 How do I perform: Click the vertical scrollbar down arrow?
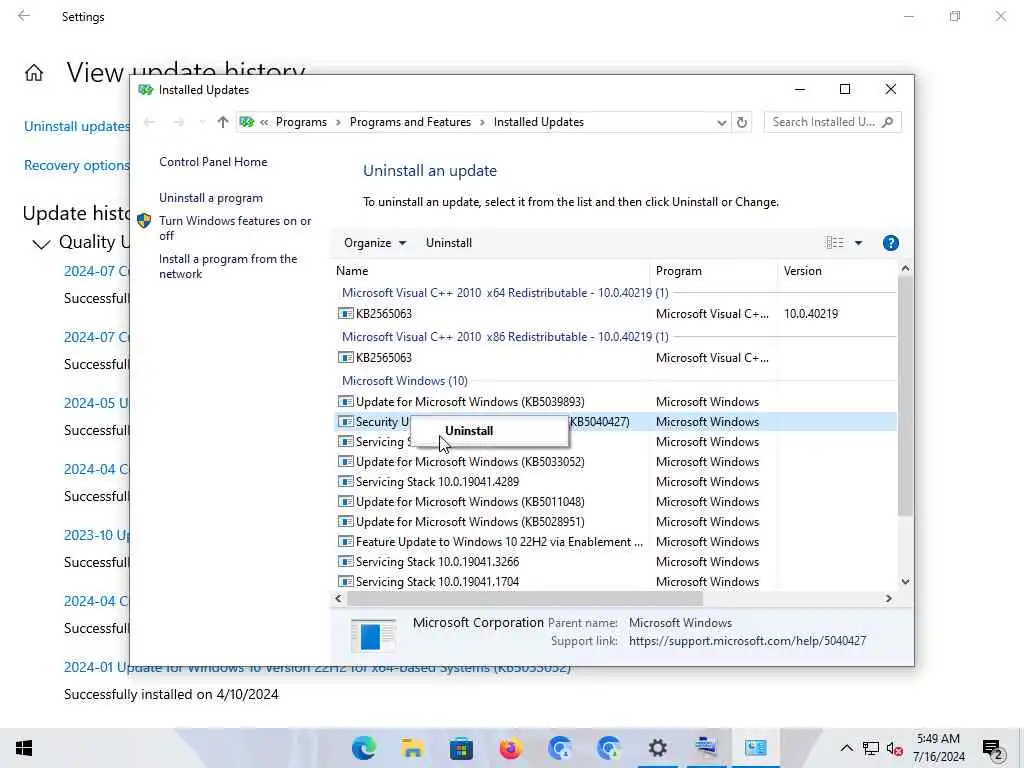905,582
